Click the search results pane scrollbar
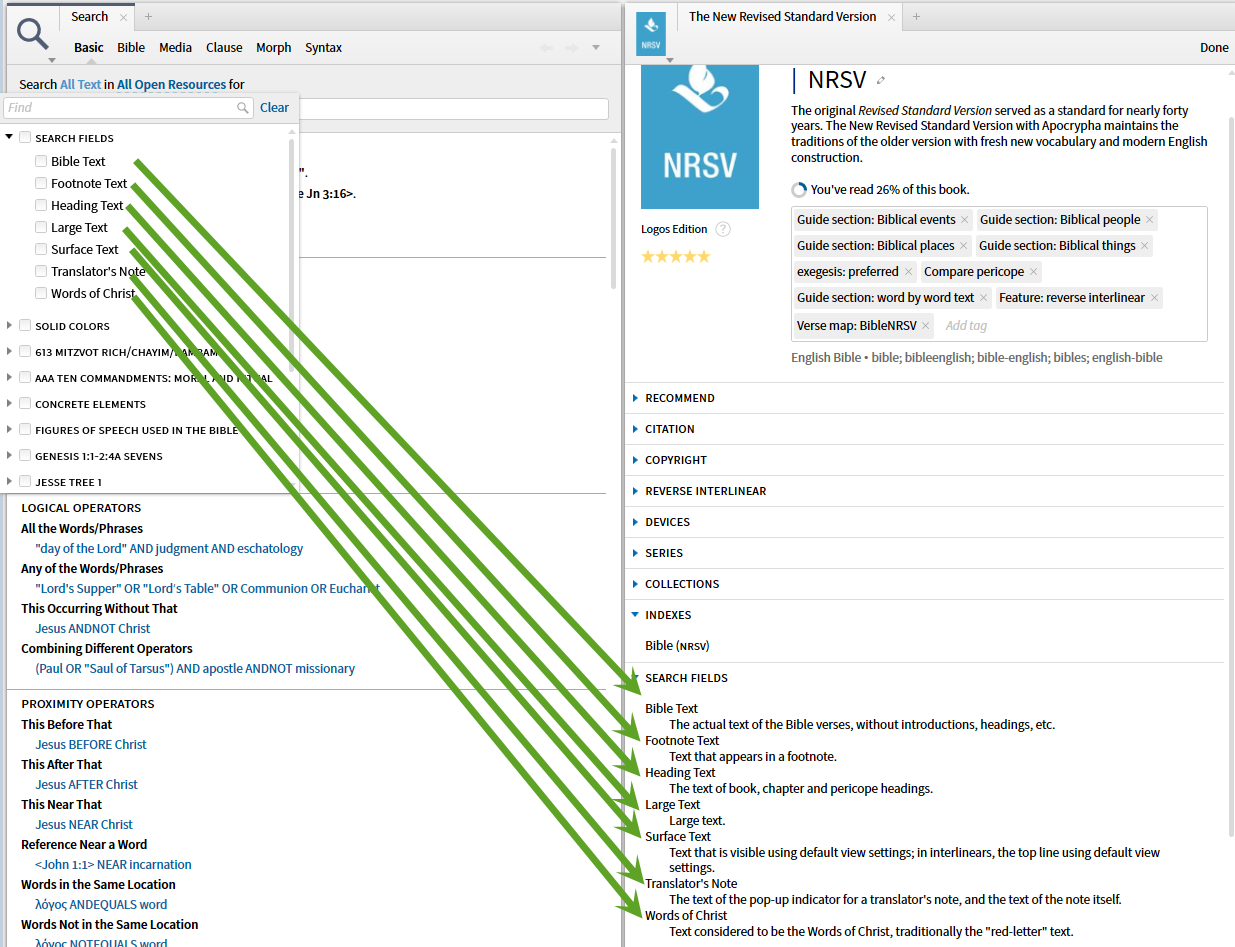The width and height of the screenshot is (1235, 947). [x=613, y=218]
